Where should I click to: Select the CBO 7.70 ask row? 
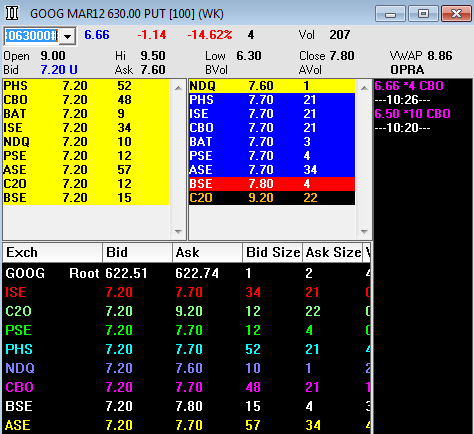coord(272,128)
